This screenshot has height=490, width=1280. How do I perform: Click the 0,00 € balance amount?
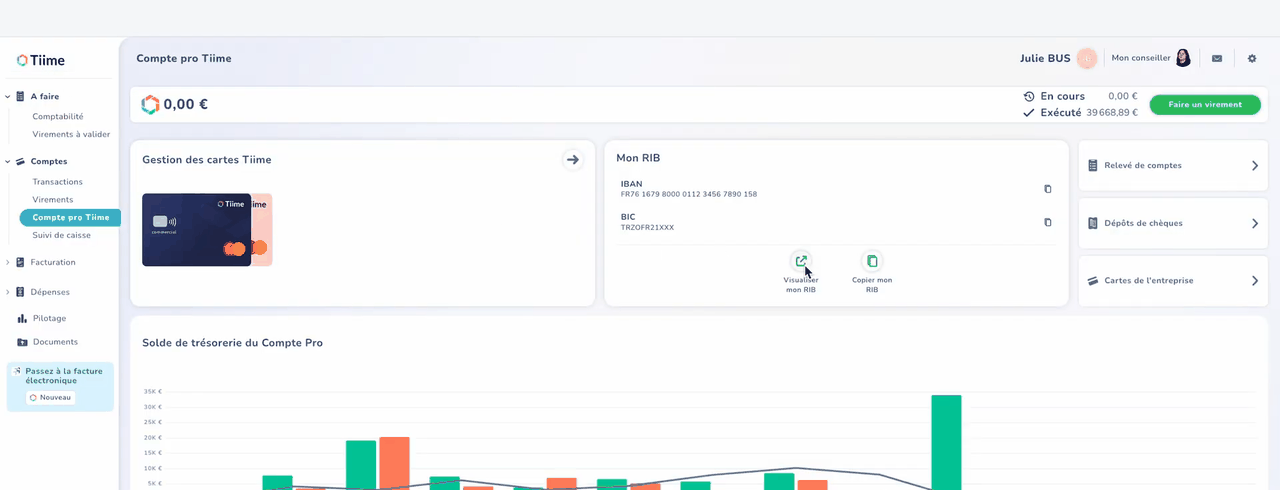pyautogui.click(x=186, y=104)
